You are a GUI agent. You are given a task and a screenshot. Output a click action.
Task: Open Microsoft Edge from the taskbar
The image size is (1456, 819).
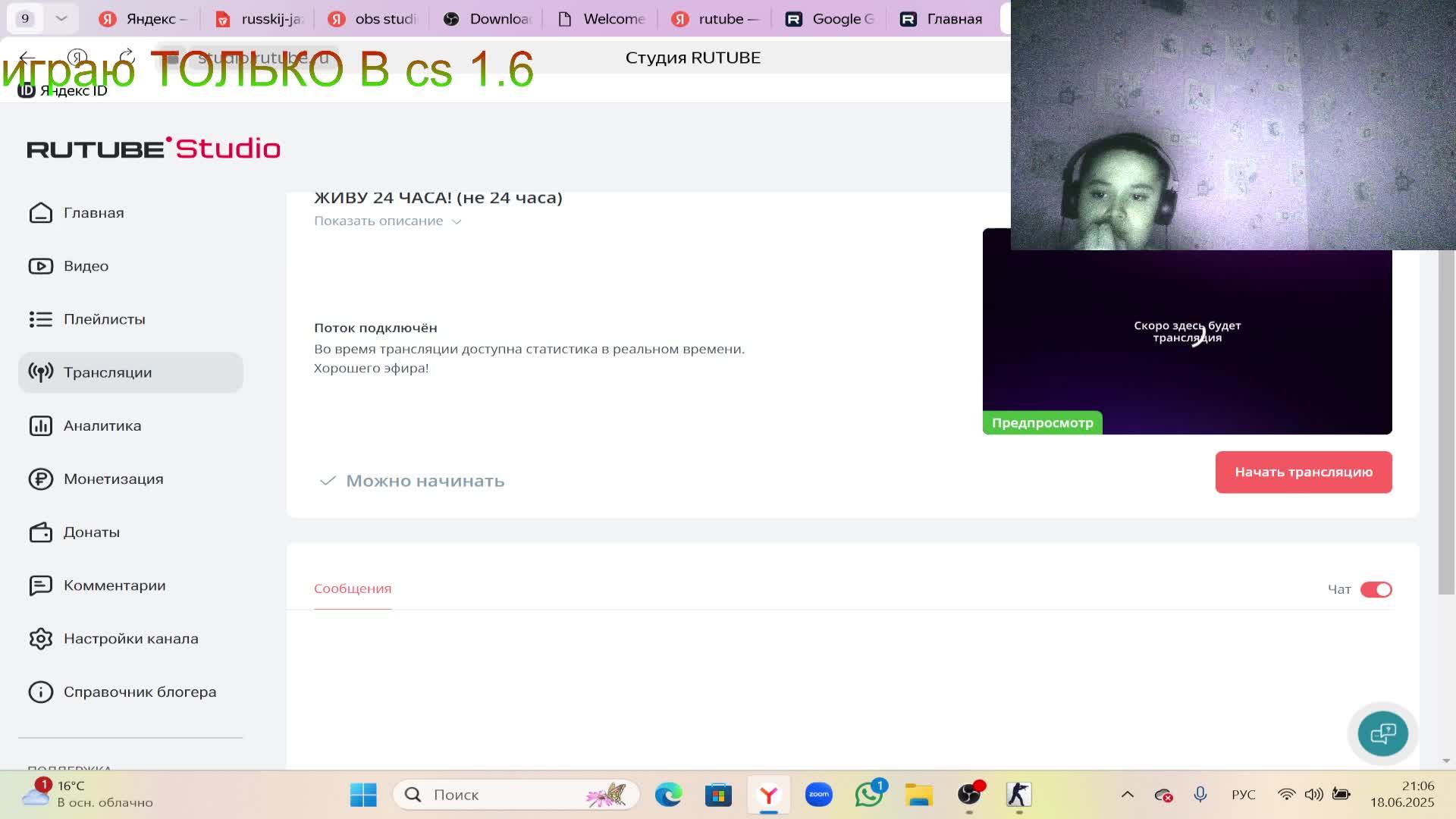click(x=668, y=795)
